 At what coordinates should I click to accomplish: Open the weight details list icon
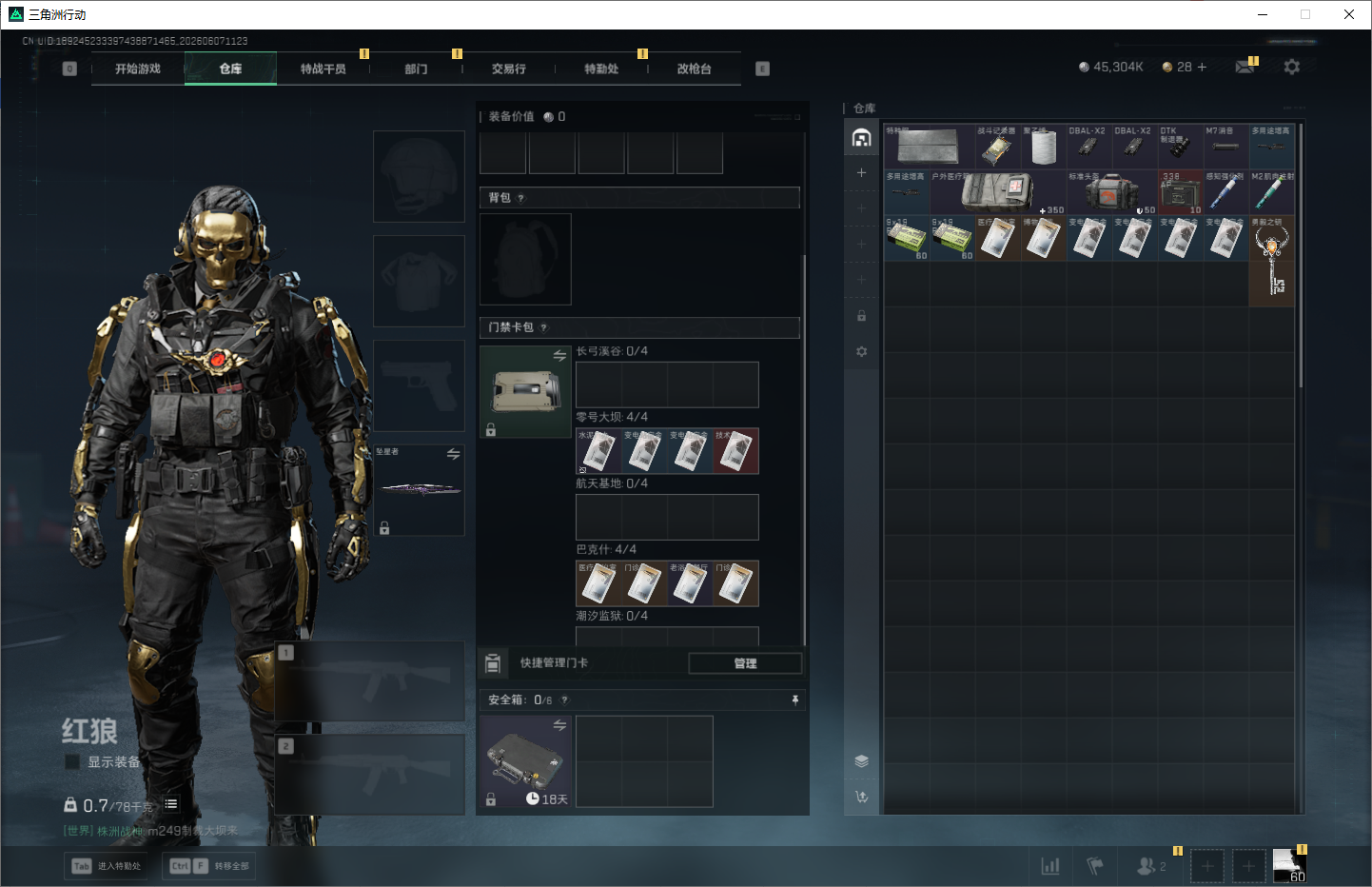(x=171, y=804)
